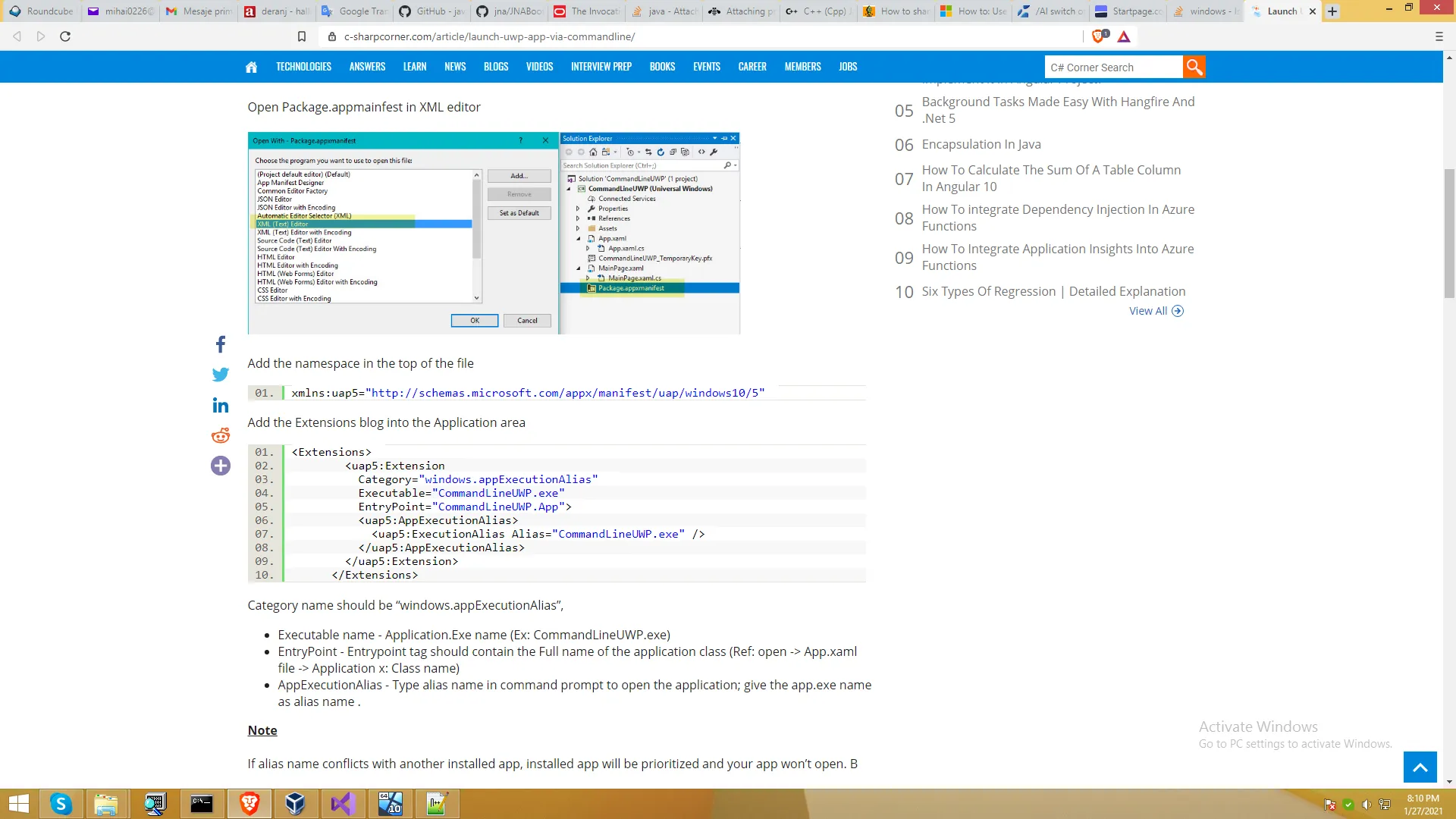Open Visual Studio from taskbar
This screenshot has height=819, width=1456.
coord(342,804)
